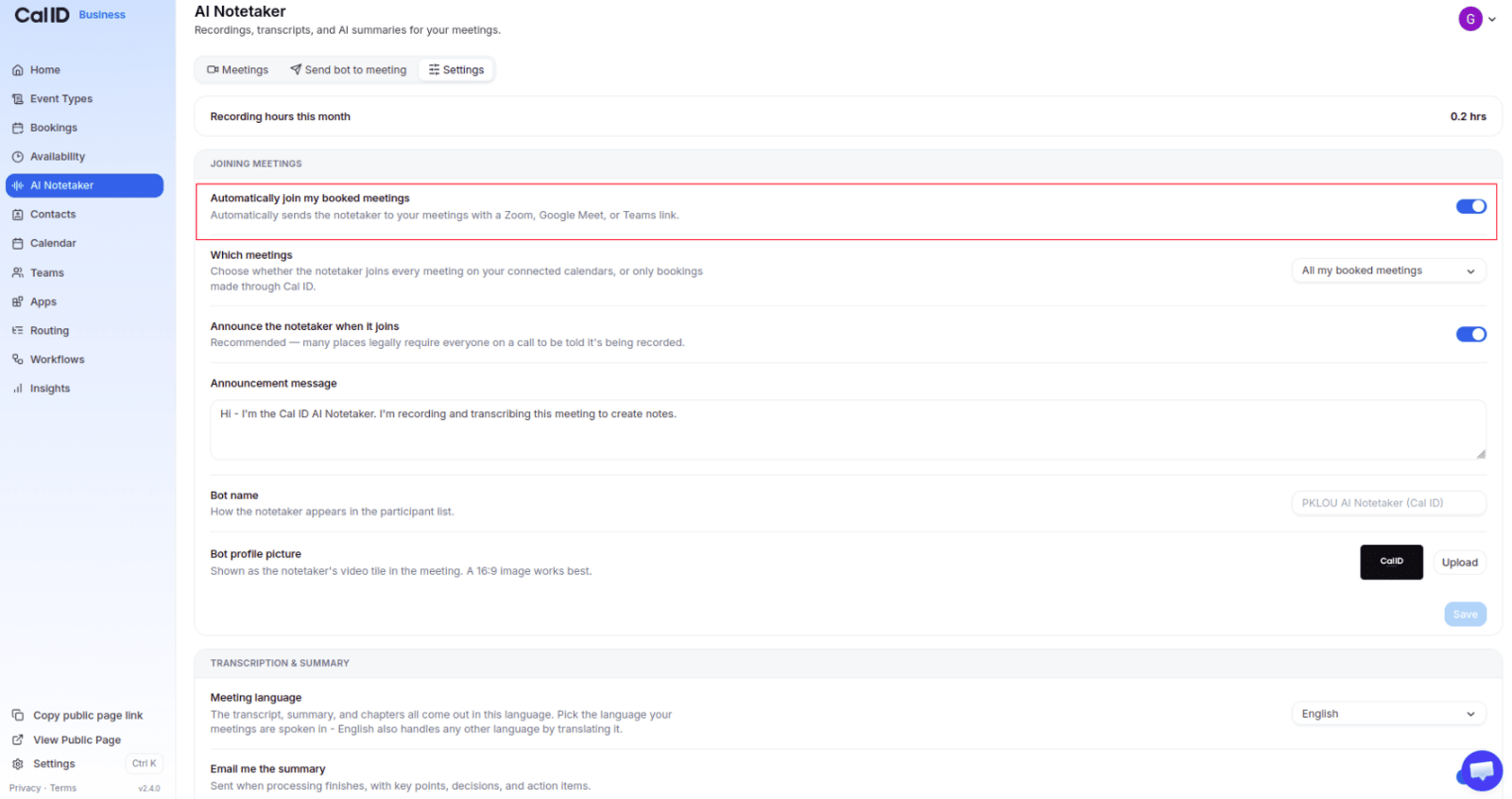Switch to Send bot to meeting tab
Viewport: 1512px width, 799px height.
pyautogui.click(x=348, y=70)
